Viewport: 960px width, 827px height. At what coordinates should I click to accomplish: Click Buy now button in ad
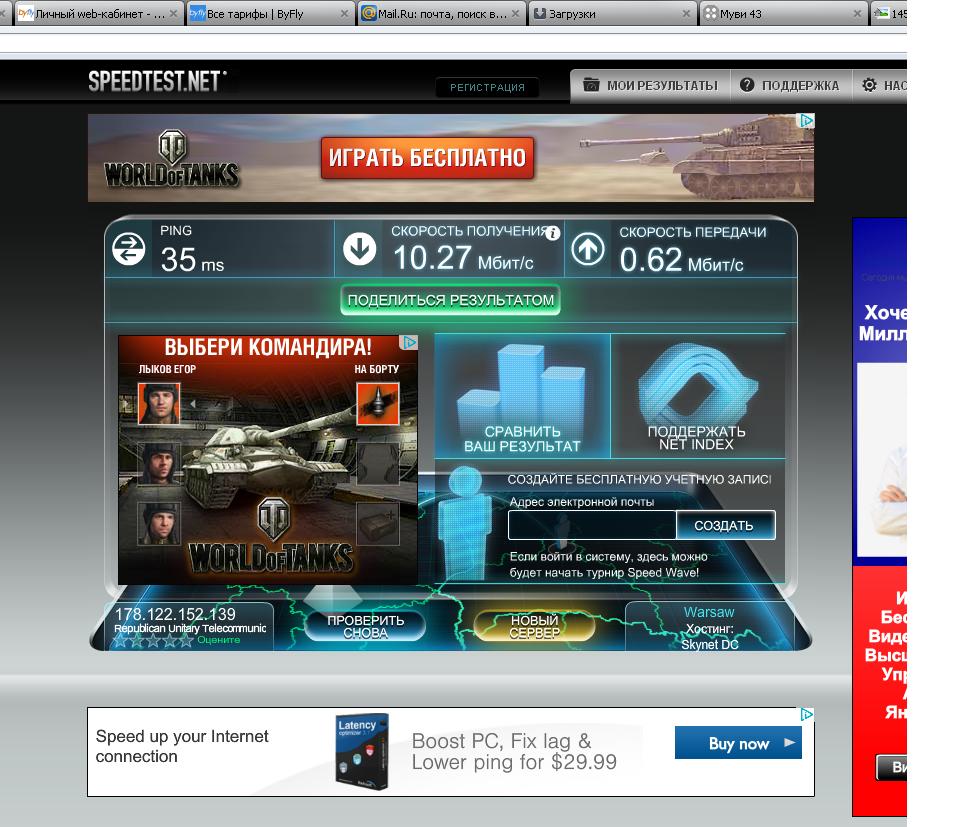tap(738, 743)
